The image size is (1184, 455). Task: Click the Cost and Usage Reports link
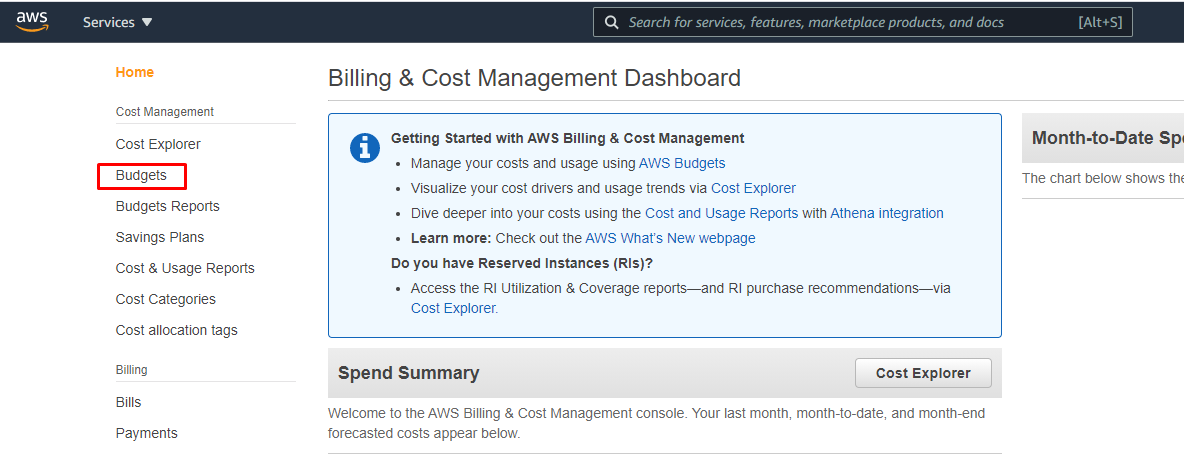(721, 213)
